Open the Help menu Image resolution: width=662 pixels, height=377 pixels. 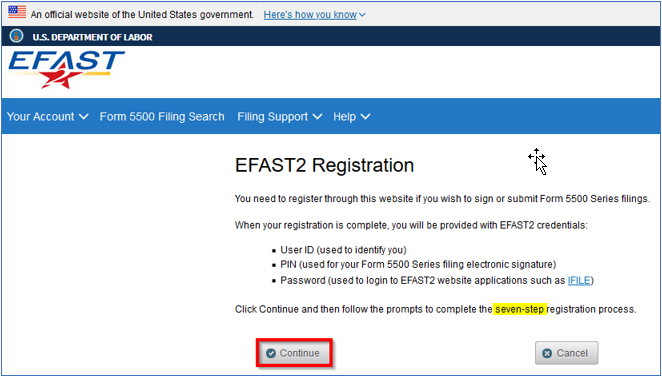click(x=351, y=117)
